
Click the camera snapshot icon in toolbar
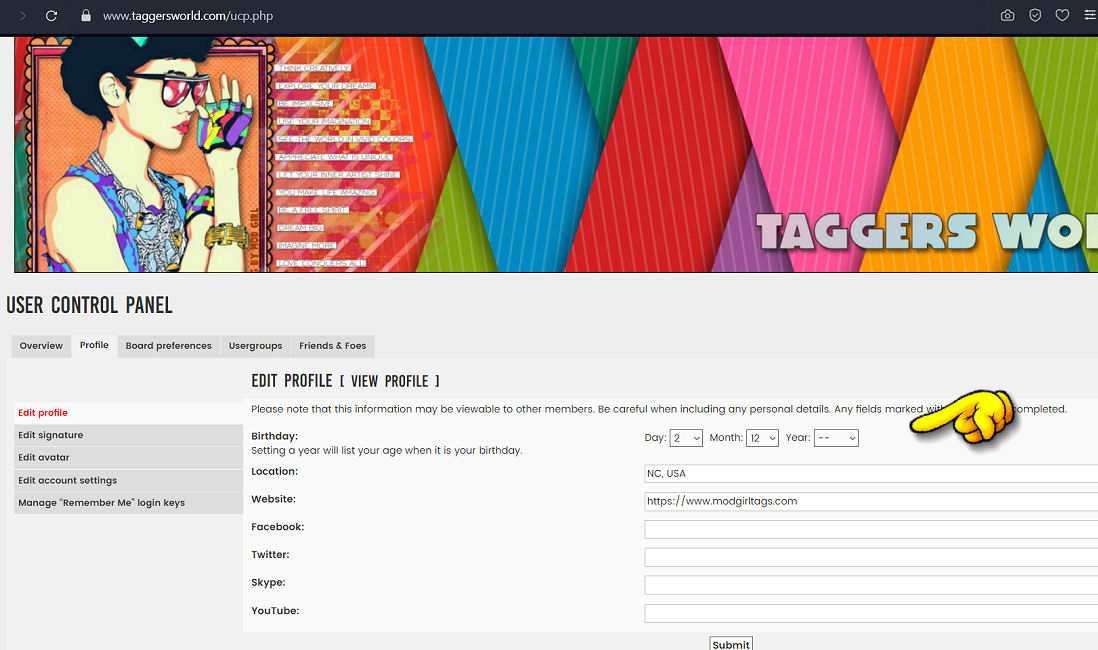1007,15
